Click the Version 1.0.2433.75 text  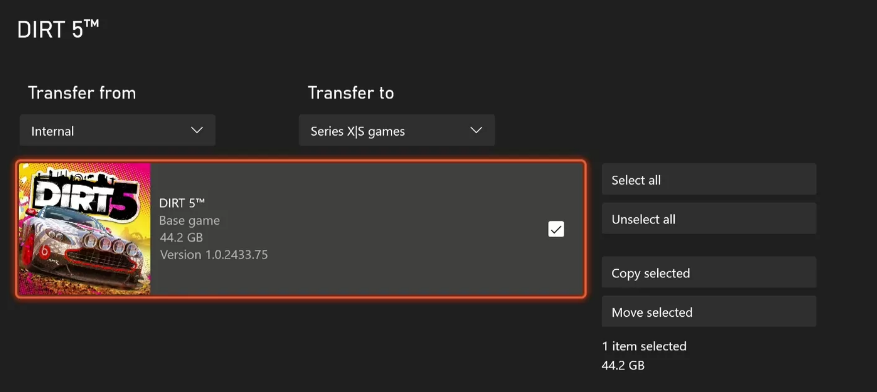pos(214,255)
